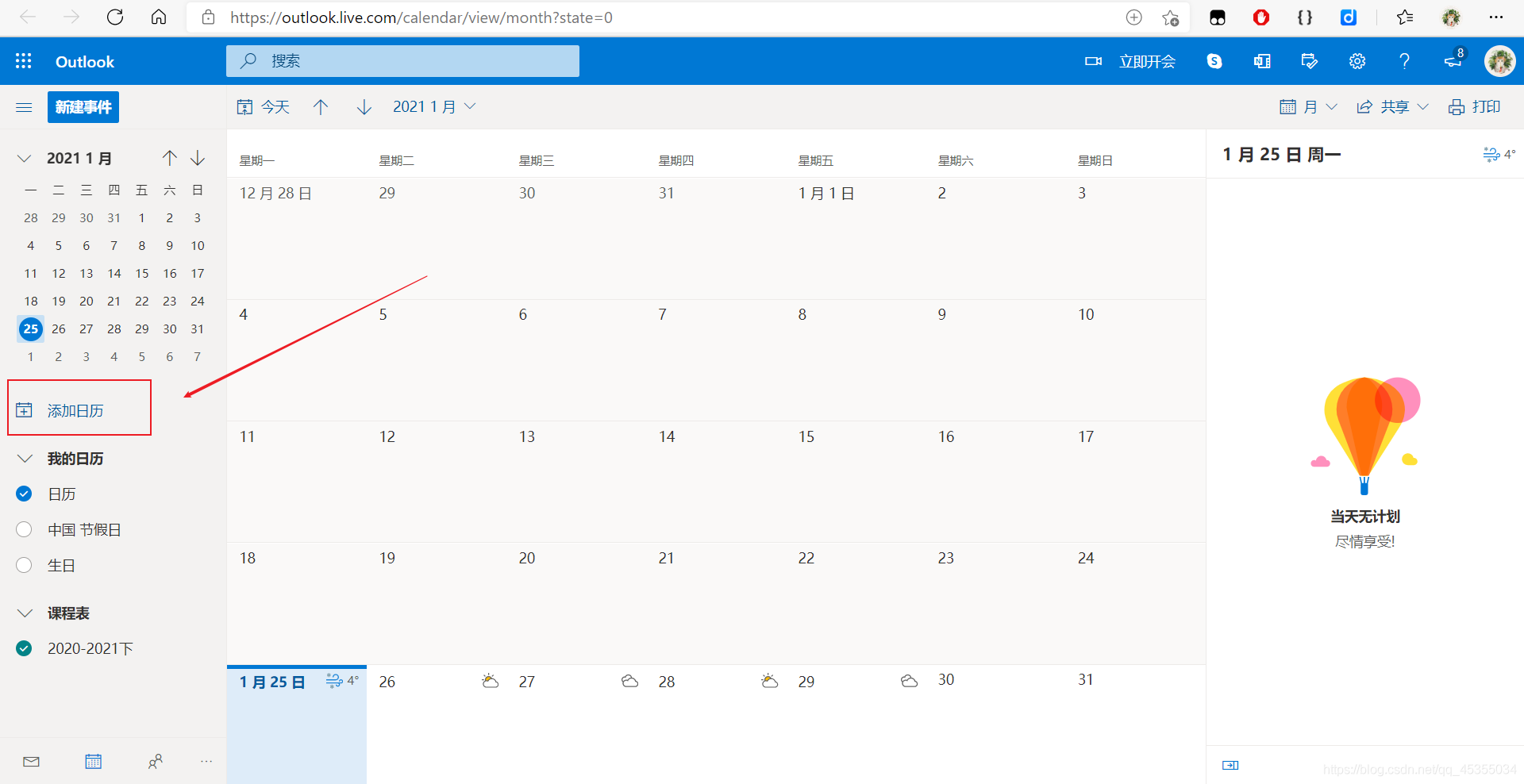Click in the 搜索 search box
This screenshot has height=784, width=1524.
402,61
